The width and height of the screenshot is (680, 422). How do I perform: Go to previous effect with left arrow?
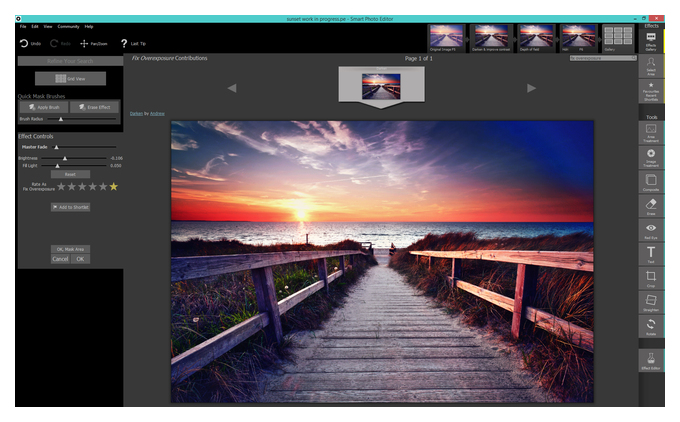tap(232, 88)
